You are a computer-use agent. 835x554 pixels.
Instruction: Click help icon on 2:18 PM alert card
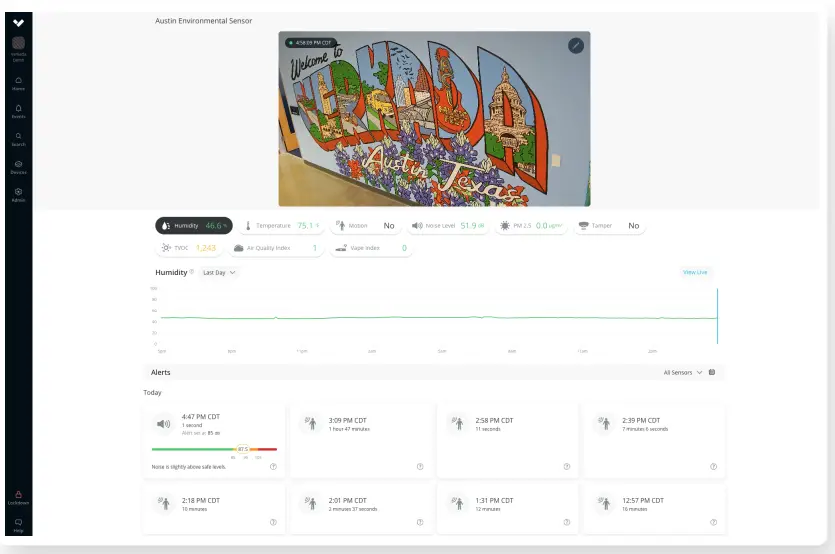[273, 522]
